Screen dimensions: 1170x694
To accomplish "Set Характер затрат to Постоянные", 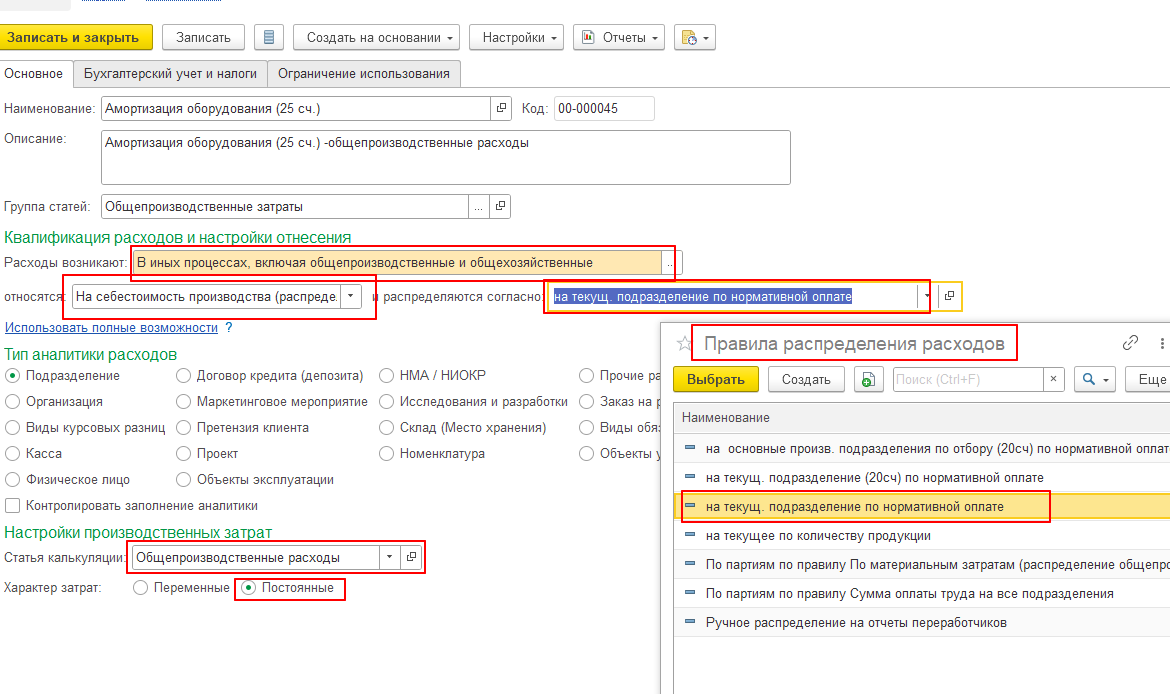I will [248, 588].
